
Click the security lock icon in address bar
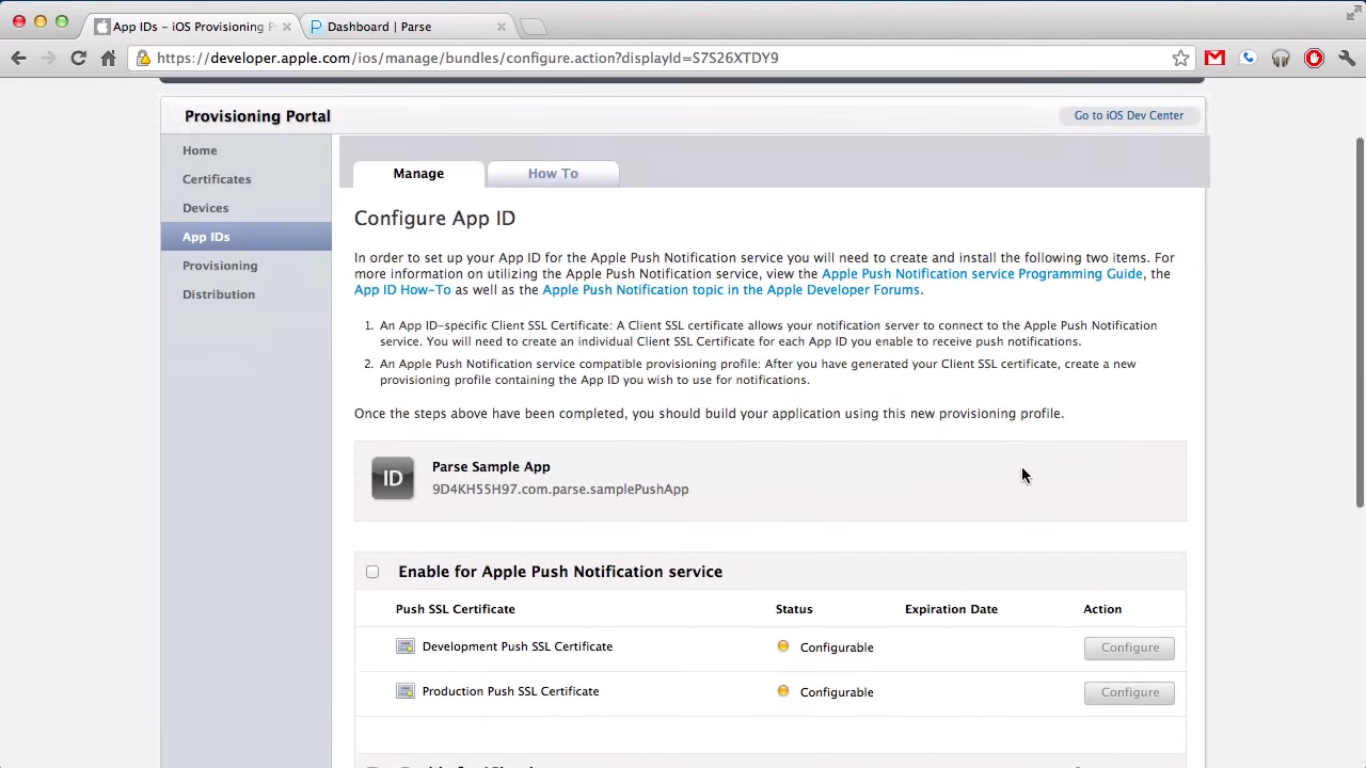click(143, 58)
